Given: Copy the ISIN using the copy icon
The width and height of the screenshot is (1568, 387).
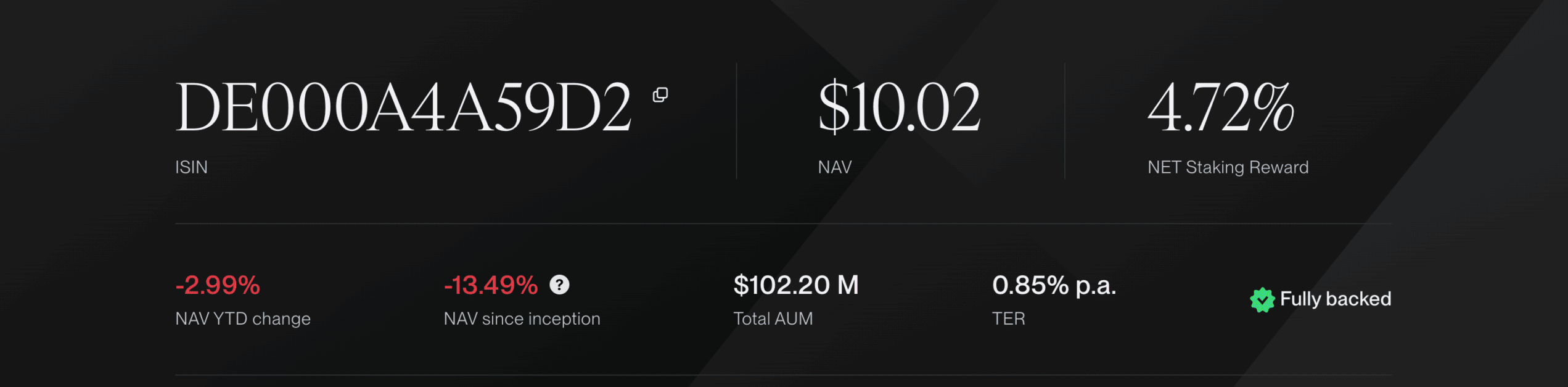Looking at the screenshot, I should [660, 95].
